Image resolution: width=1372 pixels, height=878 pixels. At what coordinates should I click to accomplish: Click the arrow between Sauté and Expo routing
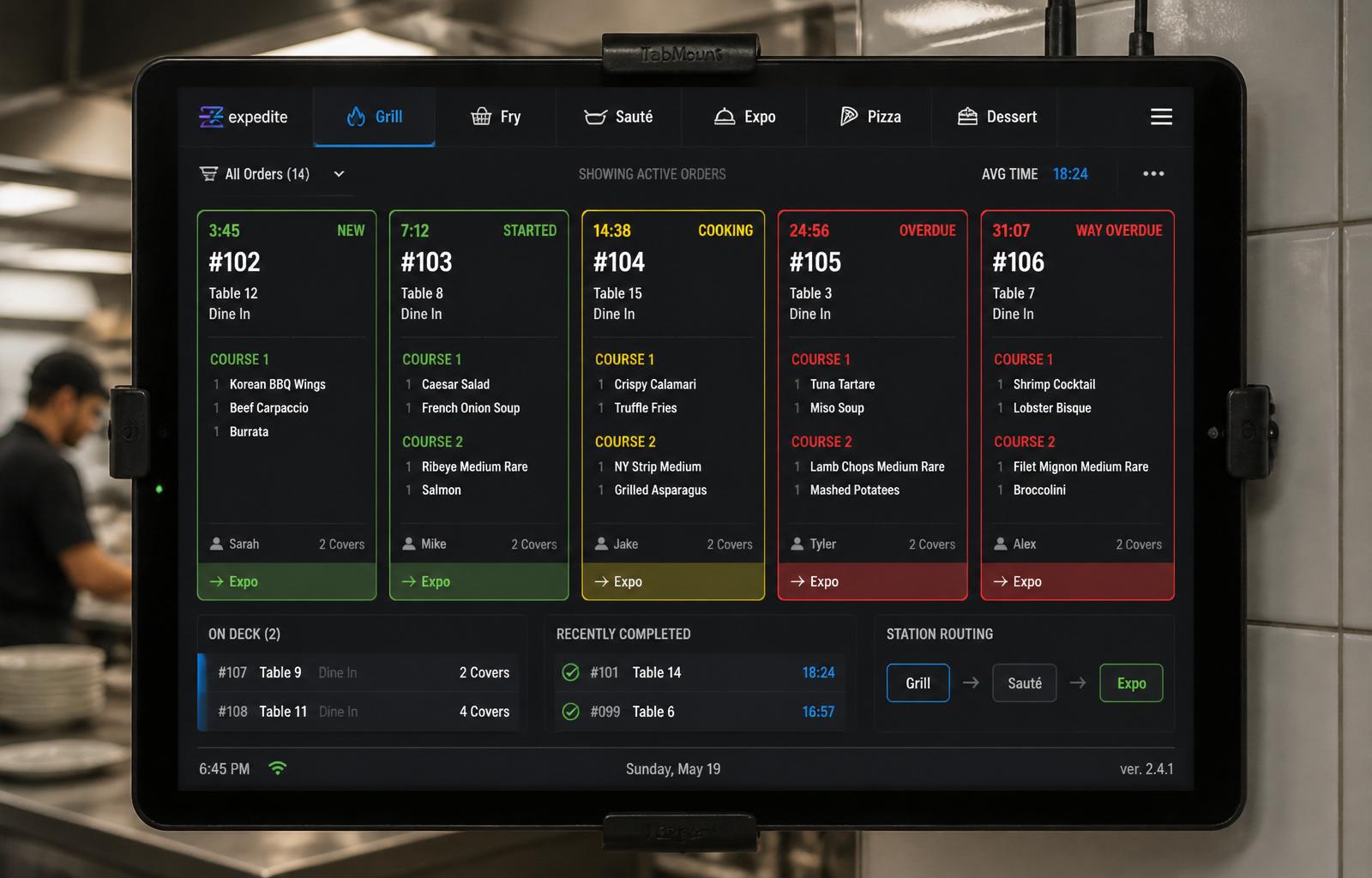point(1078,683)
